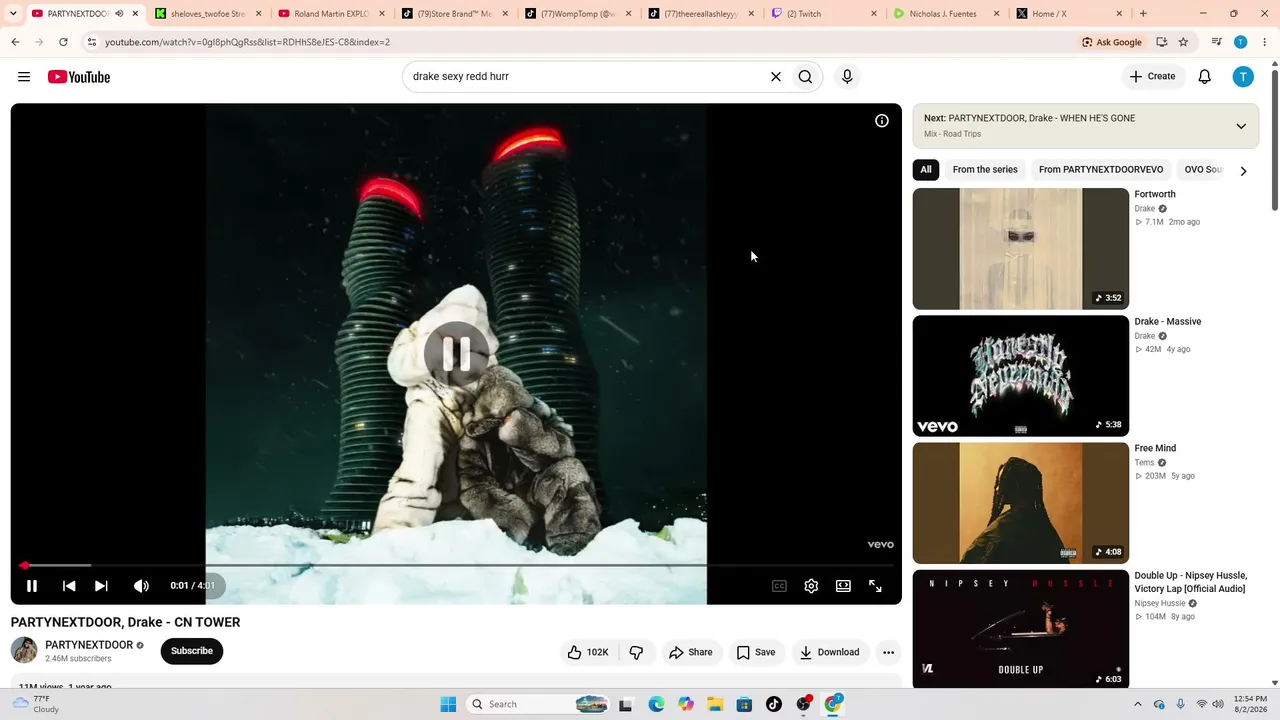The width and height of the screenshot is (1280, 720).
Task: Select the All filter chip
Action: click(x=926, y=170)
